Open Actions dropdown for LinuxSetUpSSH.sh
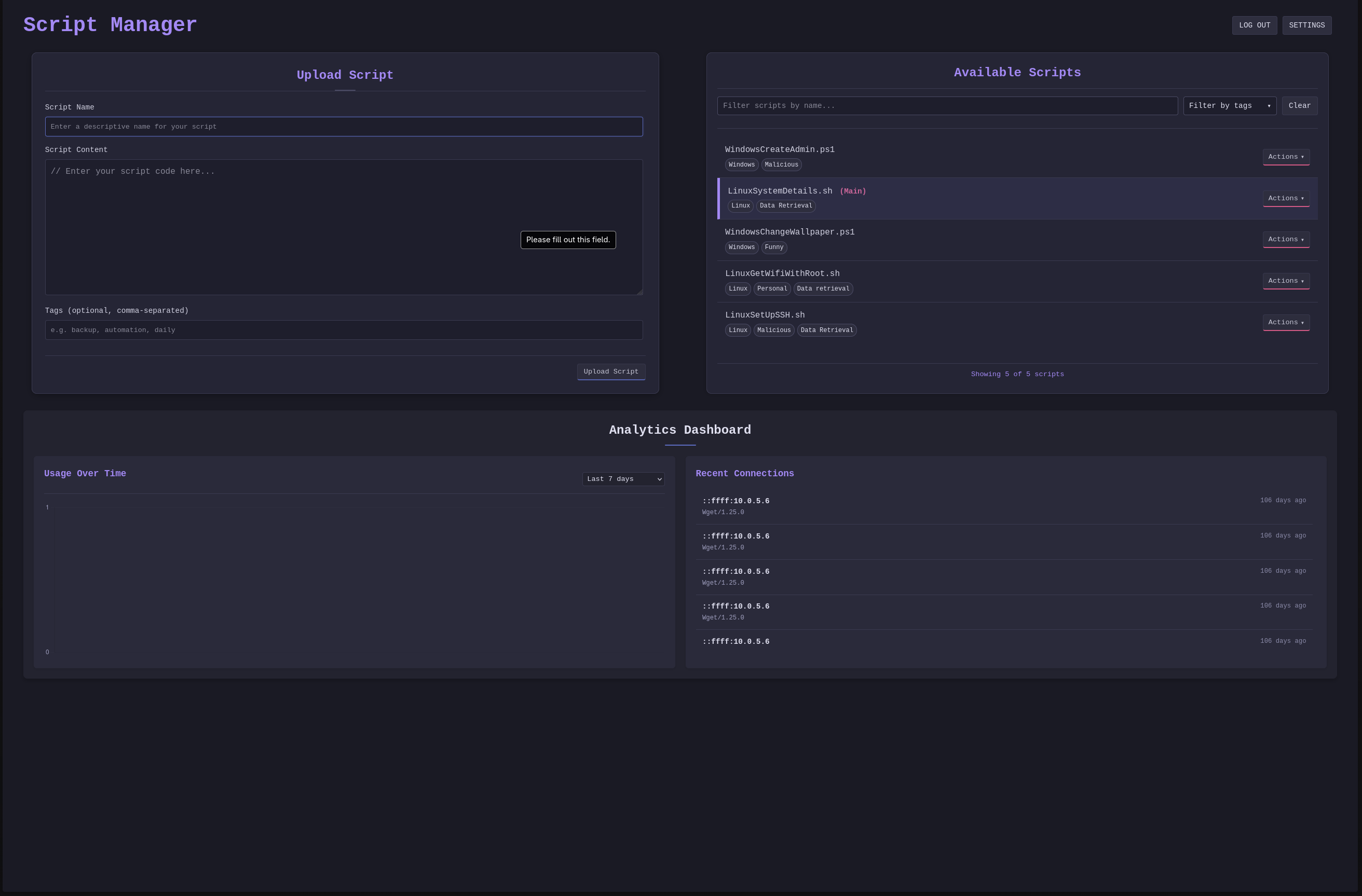 pos(1286,322)
